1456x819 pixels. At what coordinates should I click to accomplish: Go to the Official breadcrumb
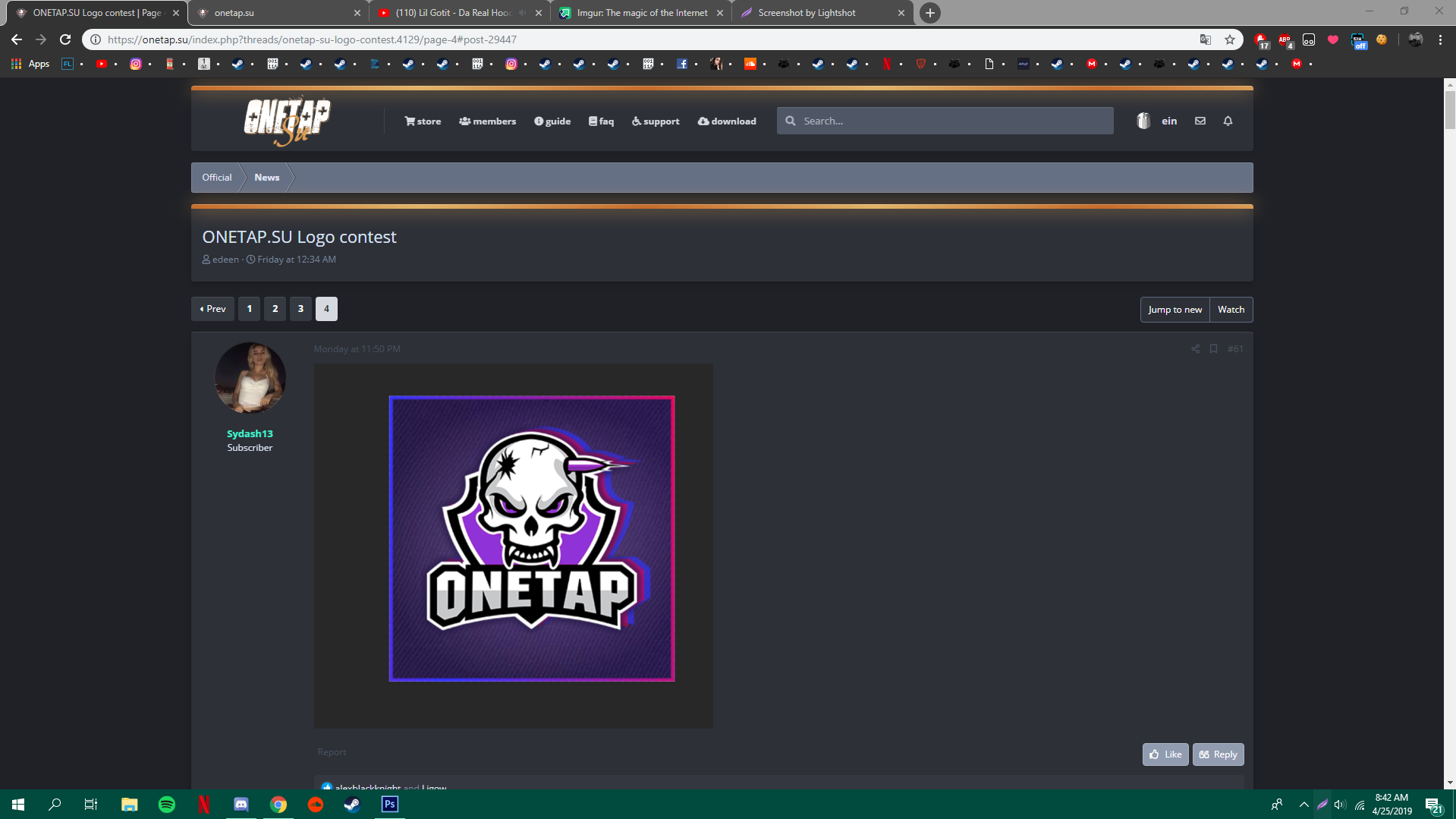[217, 178]
